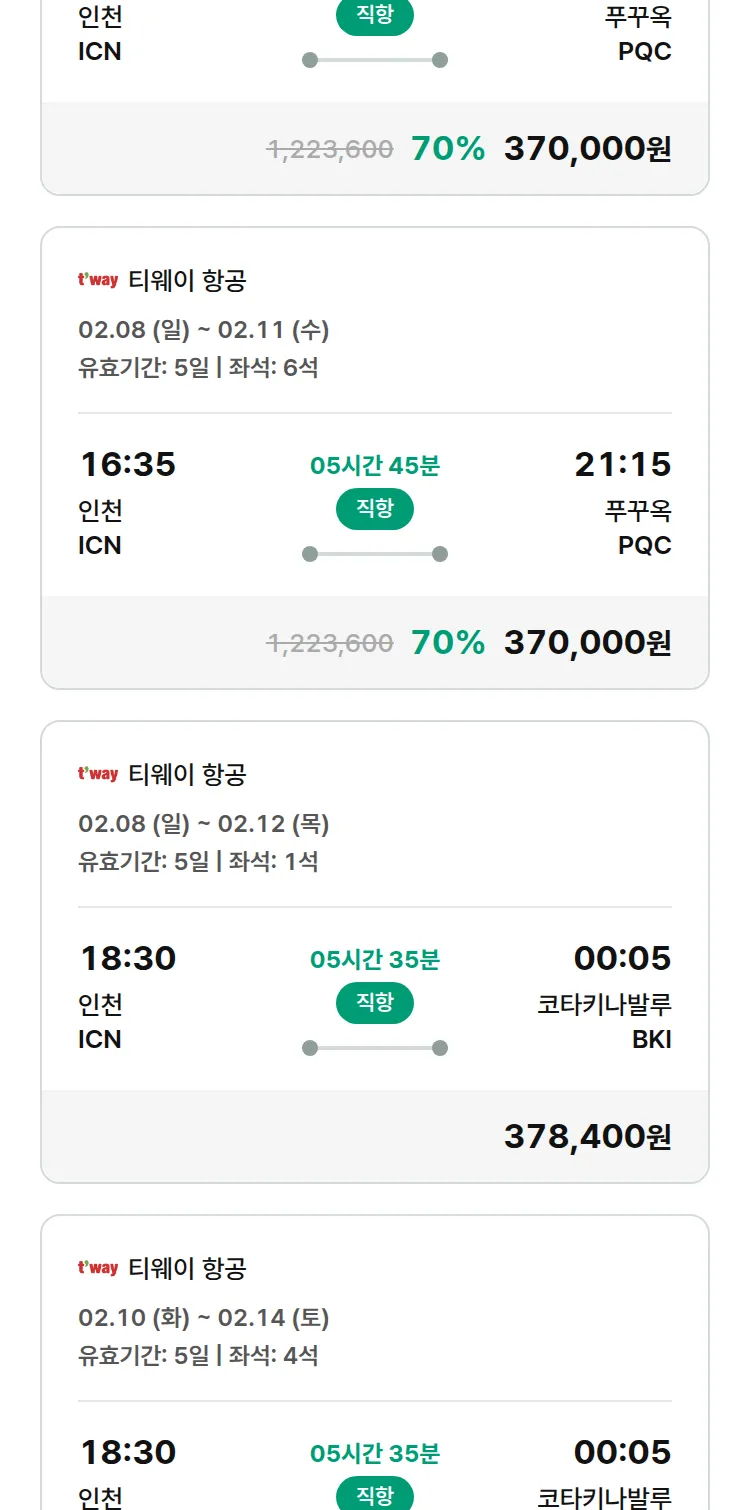Click the 16:35 departure time
This screenshot has height=1510, width=750.
pos(128,465)
